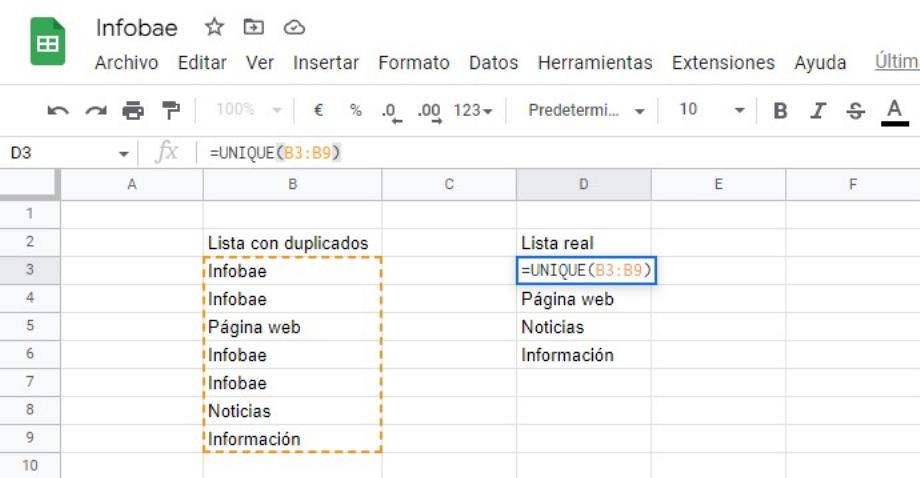Decrease decimal places
Viewport: 920px width, 478px height.
pyautogui.click(x=391, y=111)
